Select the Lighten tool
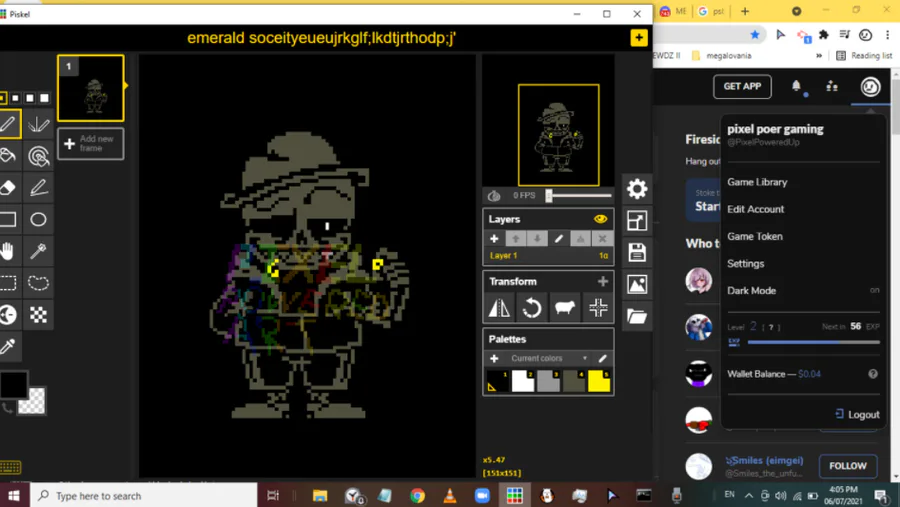900x507 pixels. 9,315
